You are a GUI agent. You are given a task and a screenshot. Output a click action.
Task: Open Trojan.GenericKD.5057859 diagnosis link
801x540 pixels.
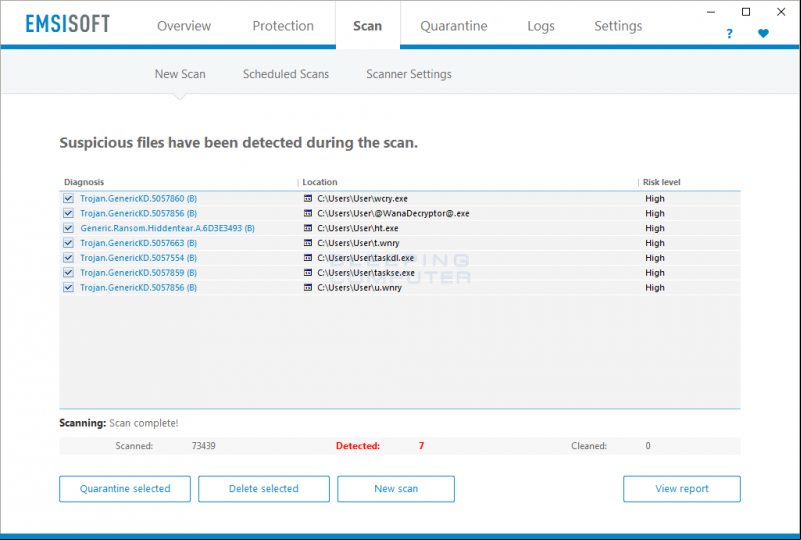138,272
